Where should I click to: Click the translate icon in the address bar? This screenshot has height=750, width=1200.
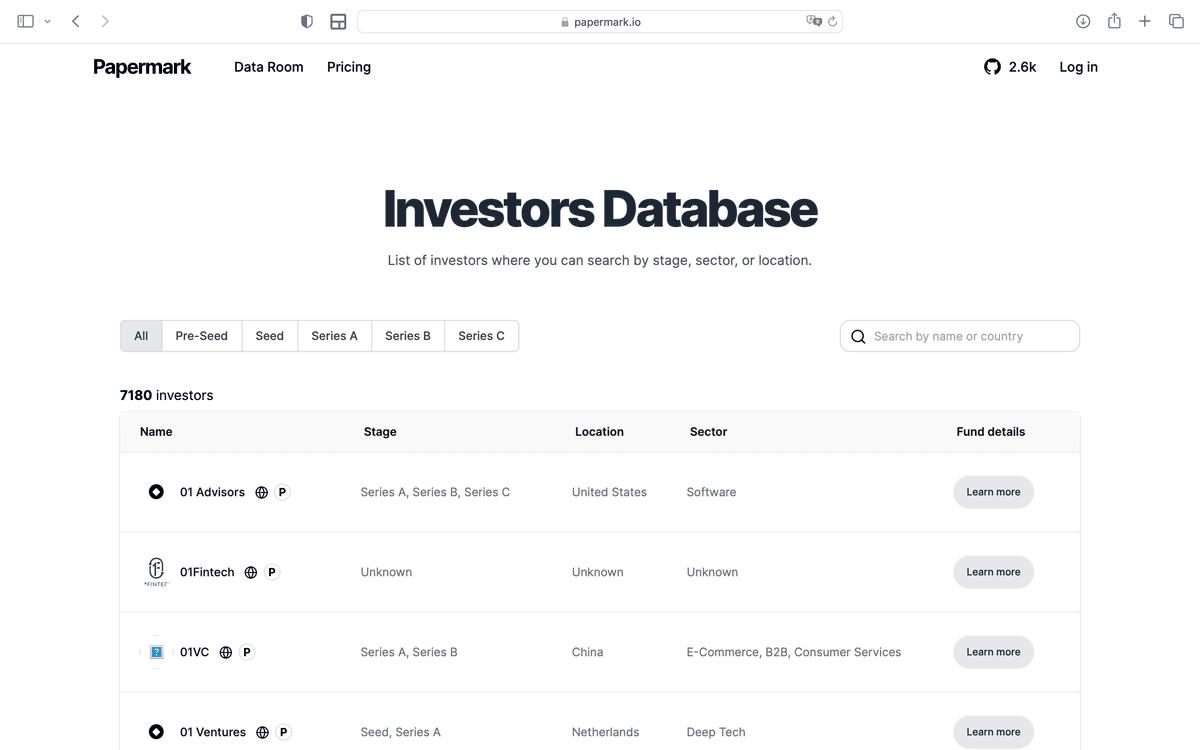815,20
